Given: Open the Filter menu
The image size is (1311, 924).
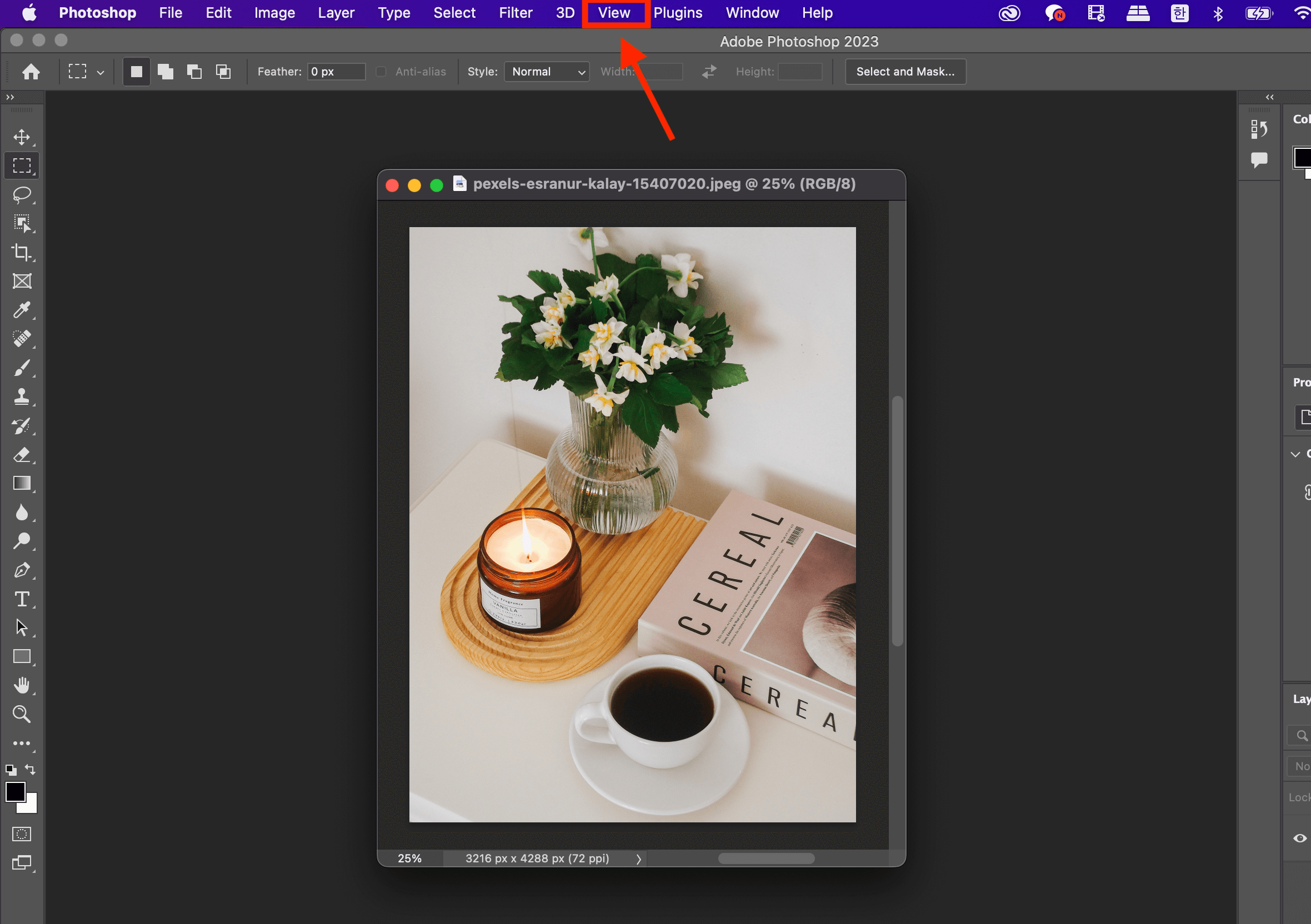Looking at the screenshot, I should click(x=515, y=13).
